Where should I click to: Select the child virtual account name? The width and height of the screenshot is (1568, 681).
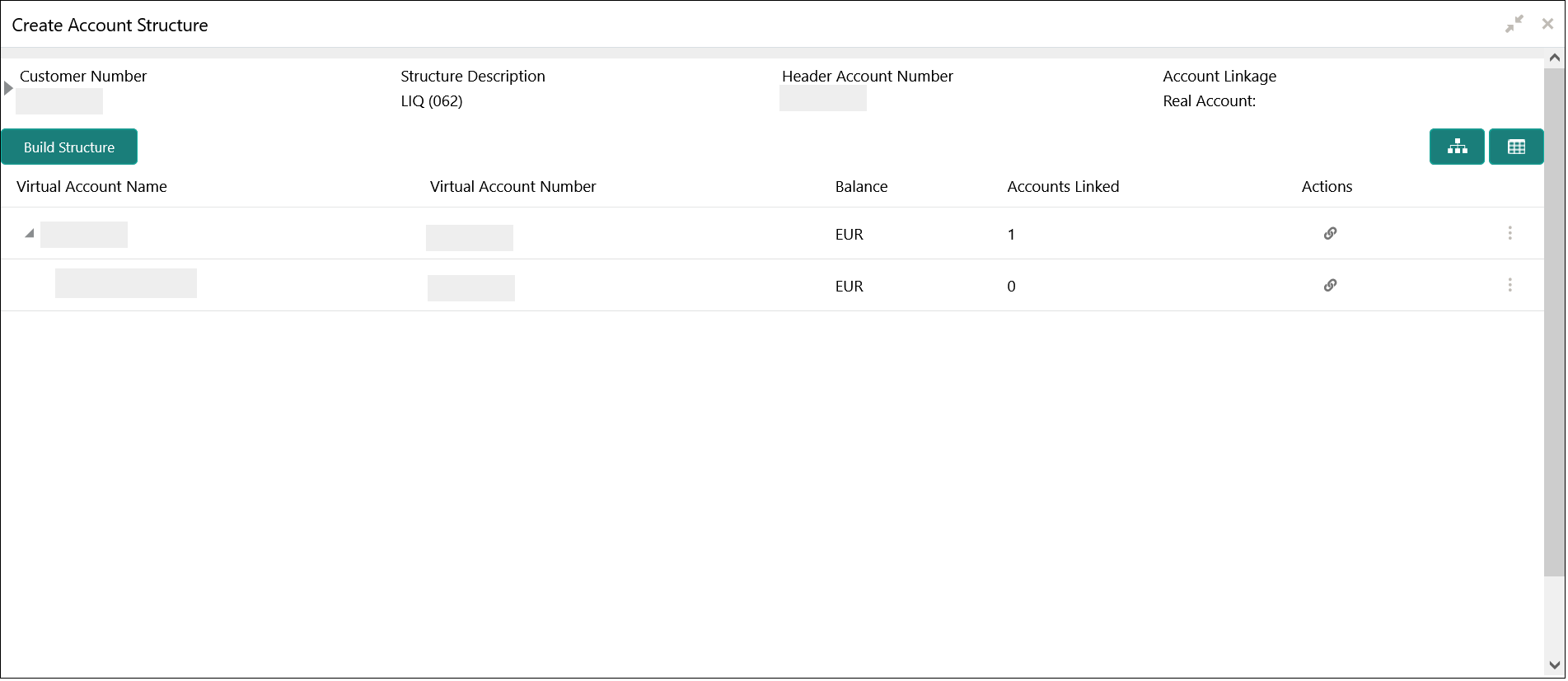click(x=126, y=283)
